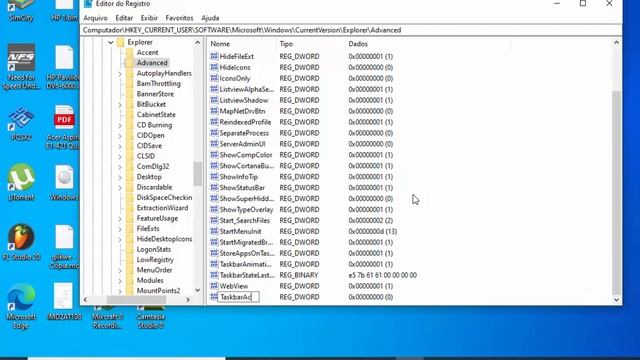Click data value 0x0000000d (13)

373,231
